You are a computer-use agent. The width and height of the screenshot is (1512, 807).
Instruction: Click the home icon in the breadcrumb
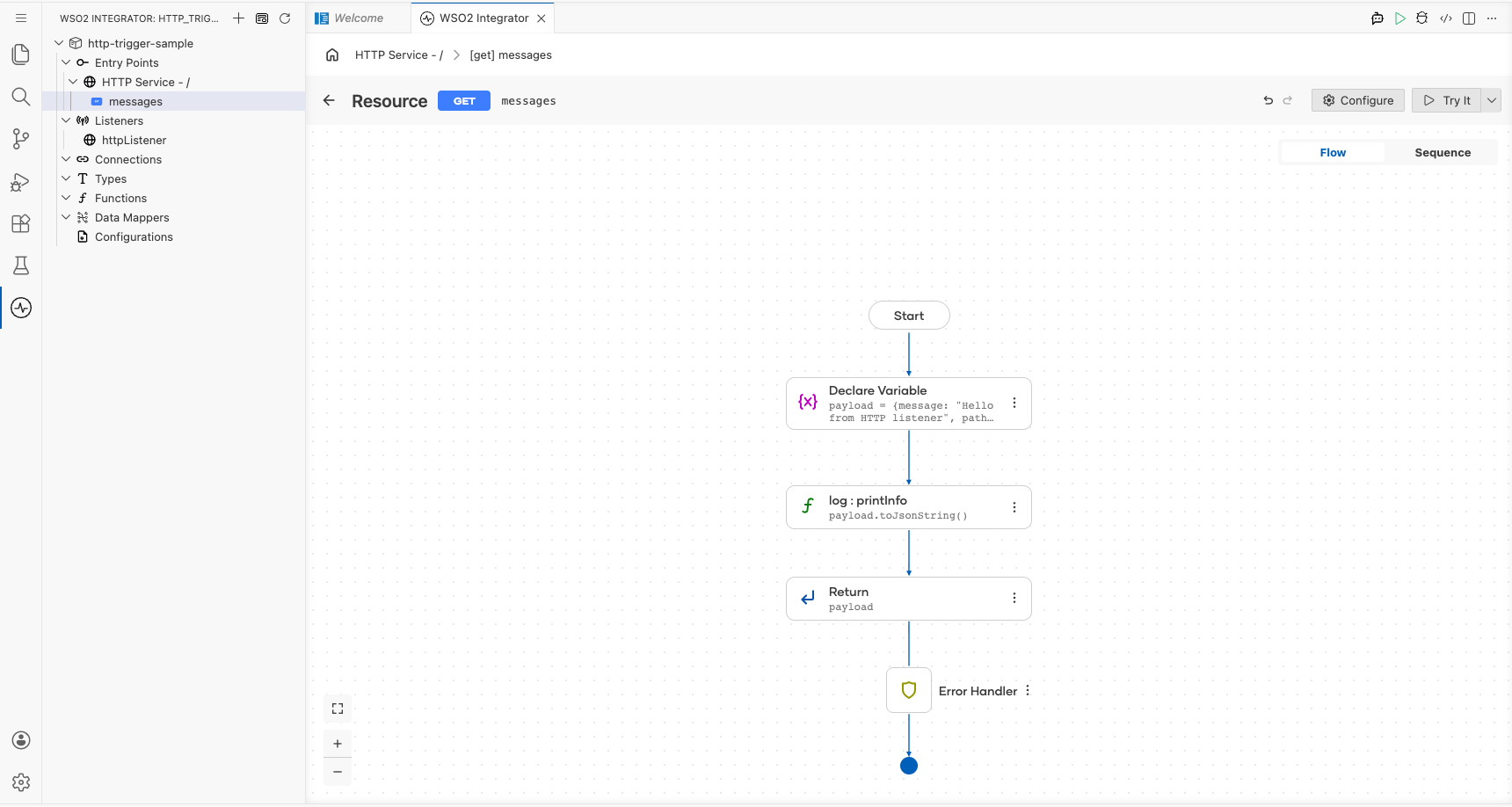332,55
